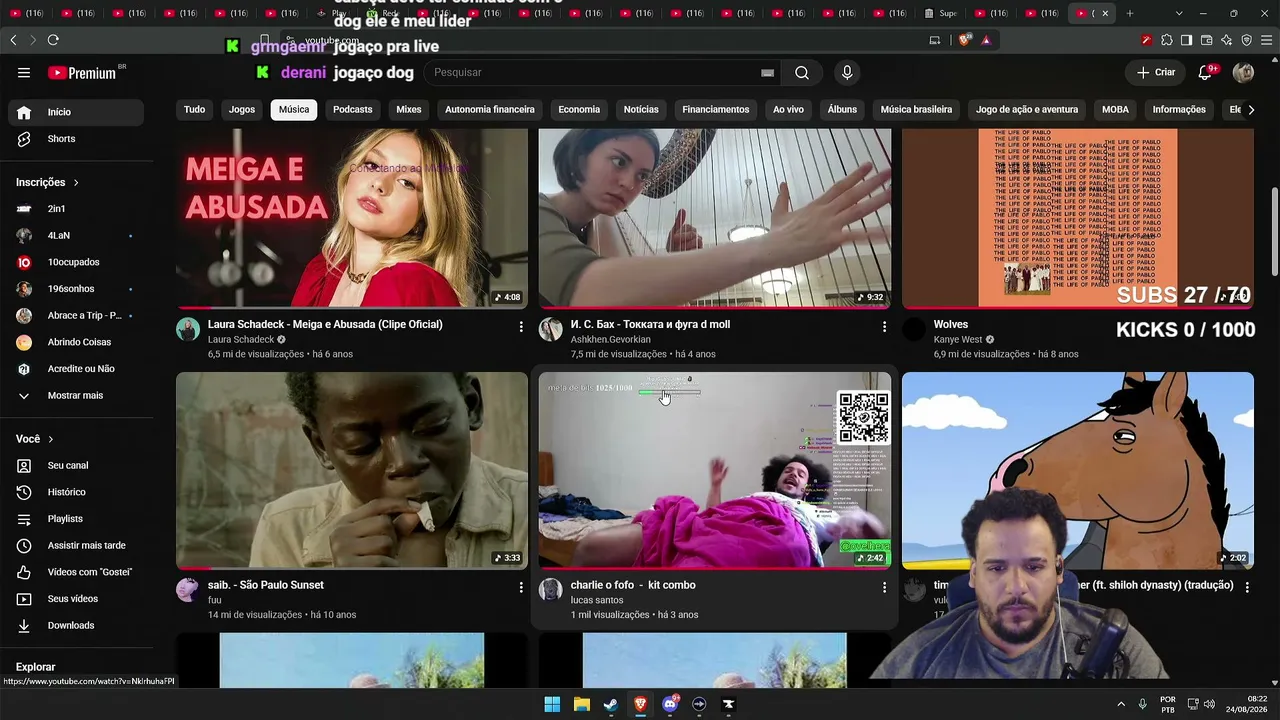Open the Brave main menu
The height and width of the screenshot is (720, 1280).
point(1266,40)
